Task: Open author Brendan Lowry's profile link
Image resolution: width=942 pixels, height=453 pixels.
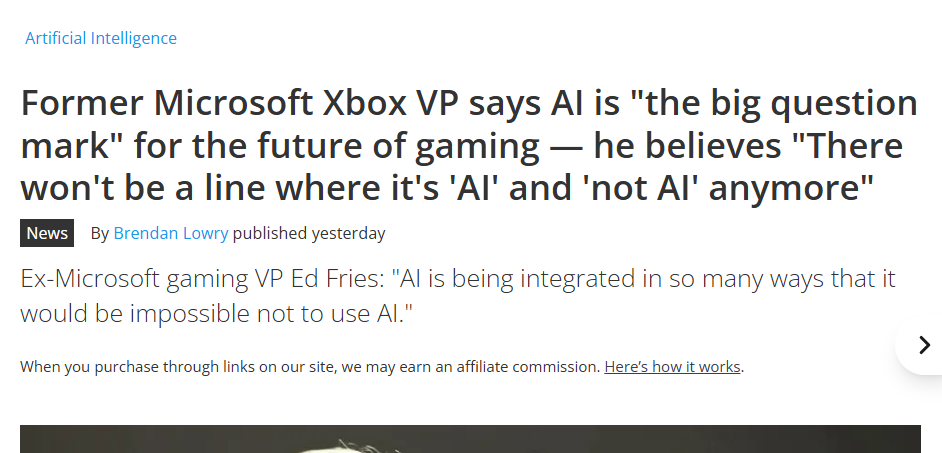Action: click(x=171, y=233)
